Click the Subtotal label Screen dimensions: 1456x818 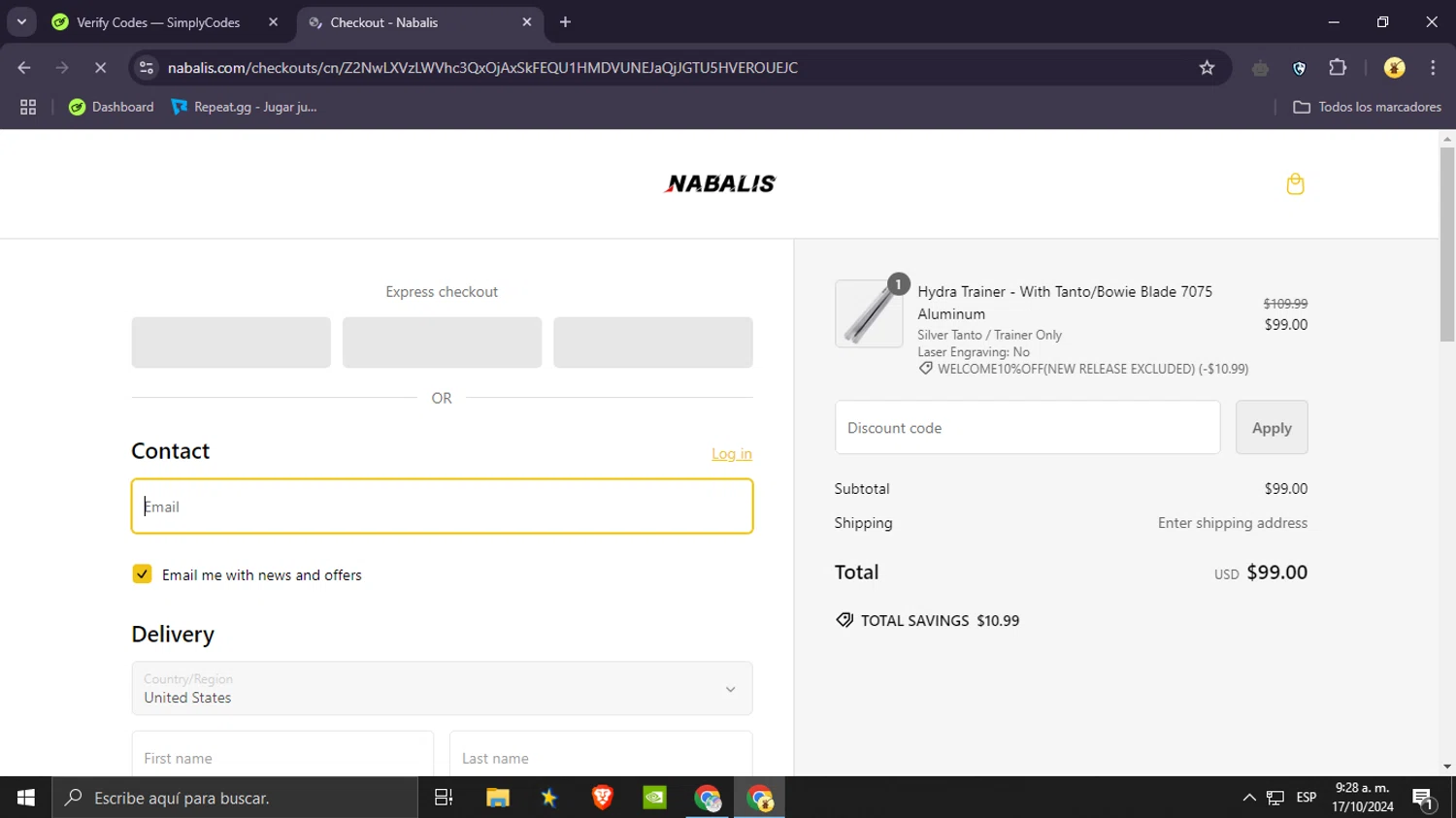[x=862, y=489]
